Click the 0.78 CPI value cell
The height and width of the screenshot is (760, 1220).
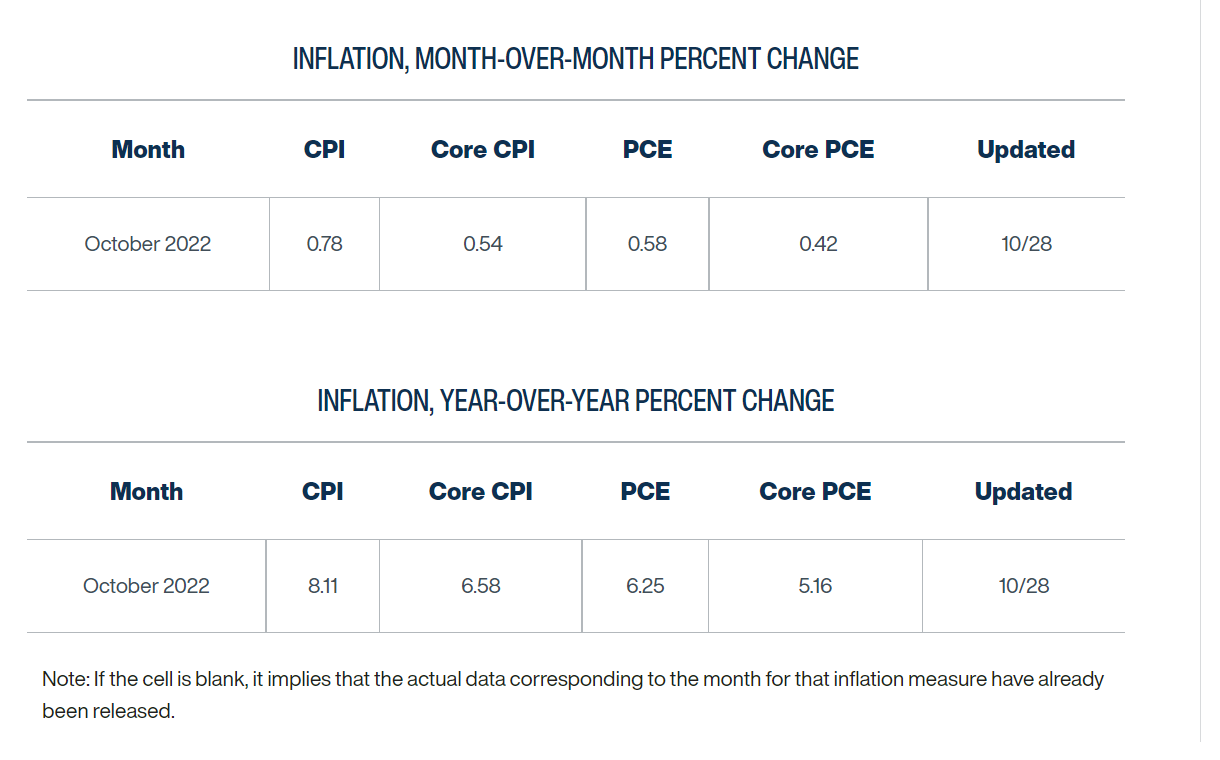pyautogui.click(x=324, y=244)
